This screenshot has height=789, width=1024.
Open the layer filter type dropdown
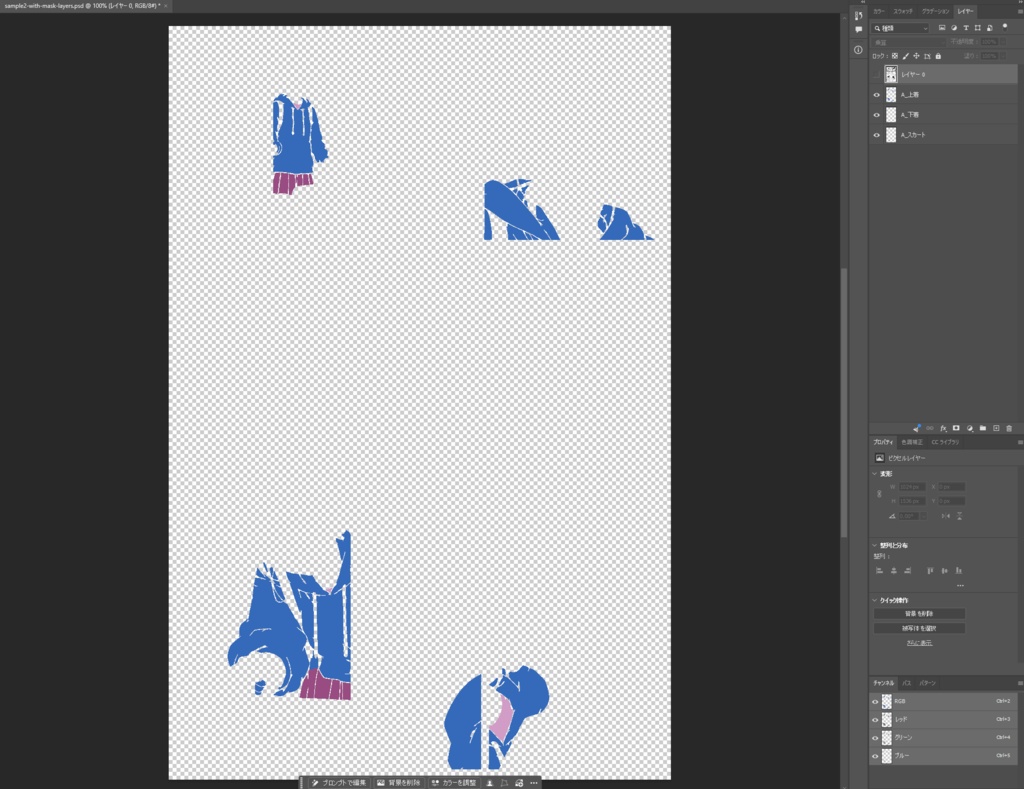900,28
